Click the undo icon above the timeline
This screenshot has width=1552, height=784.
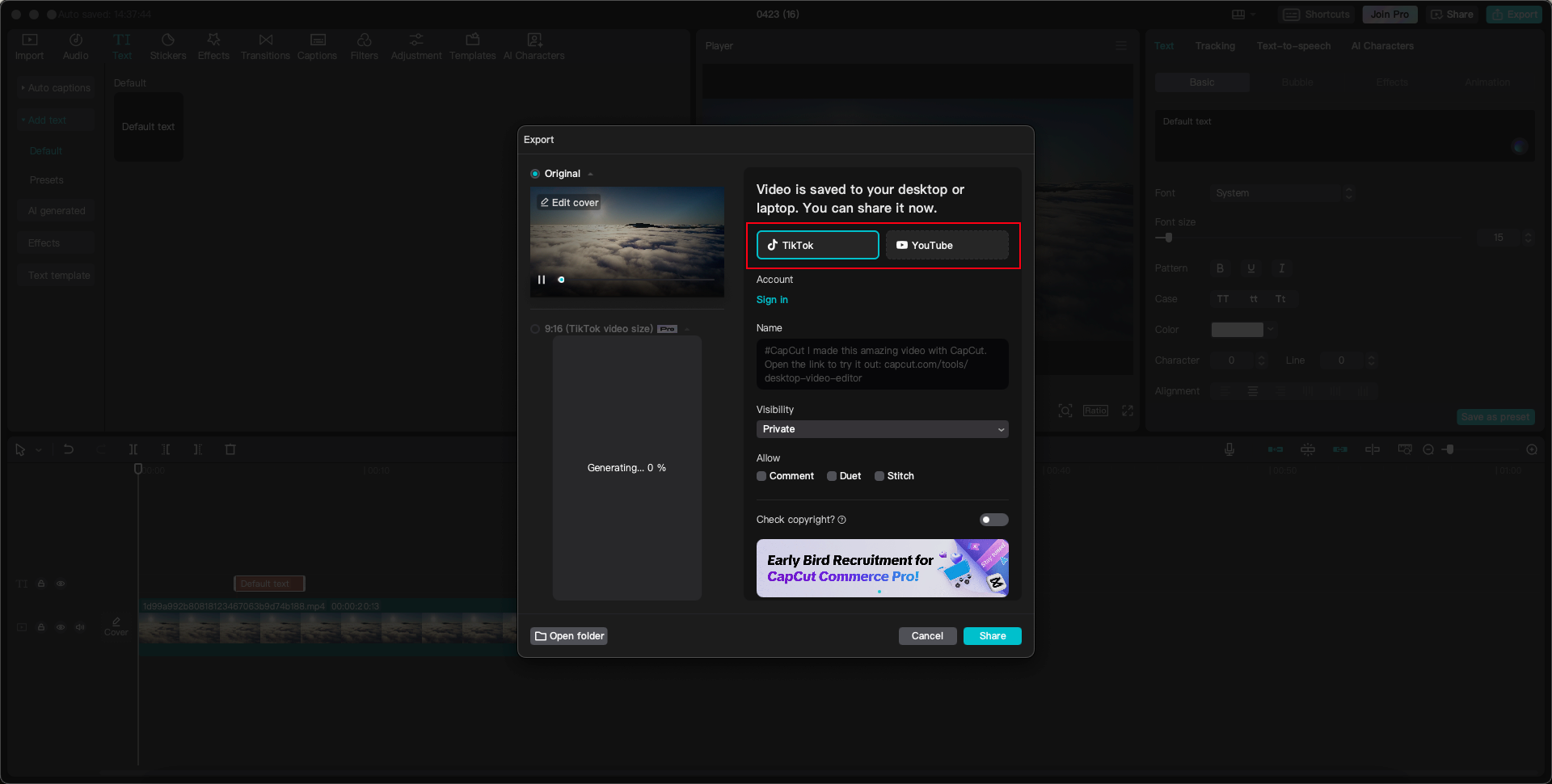[x=69, y=449]
